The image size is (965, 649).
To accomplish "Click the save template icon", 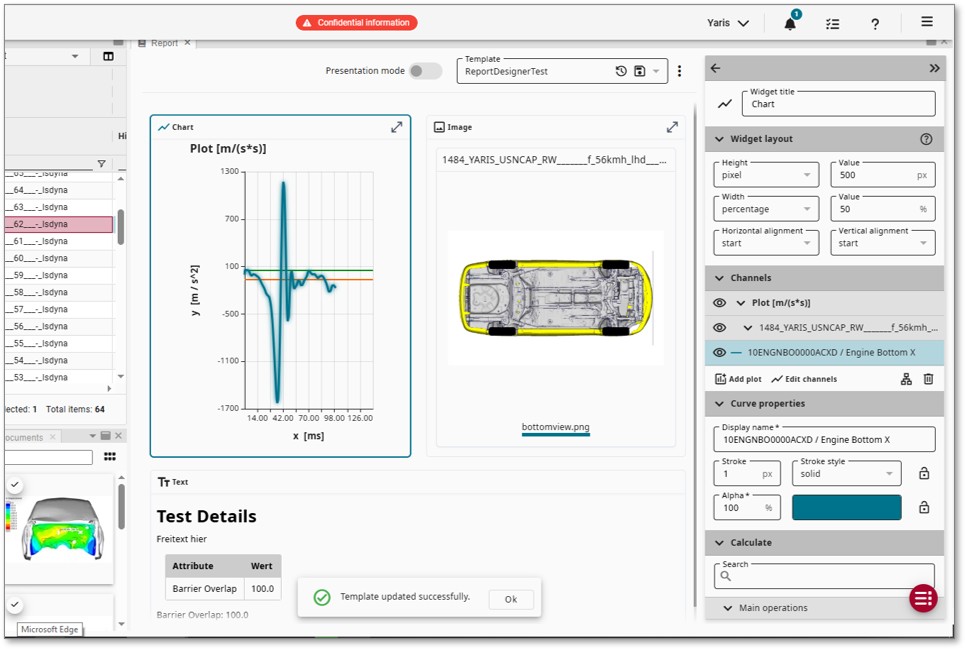I will click(639, 71).
